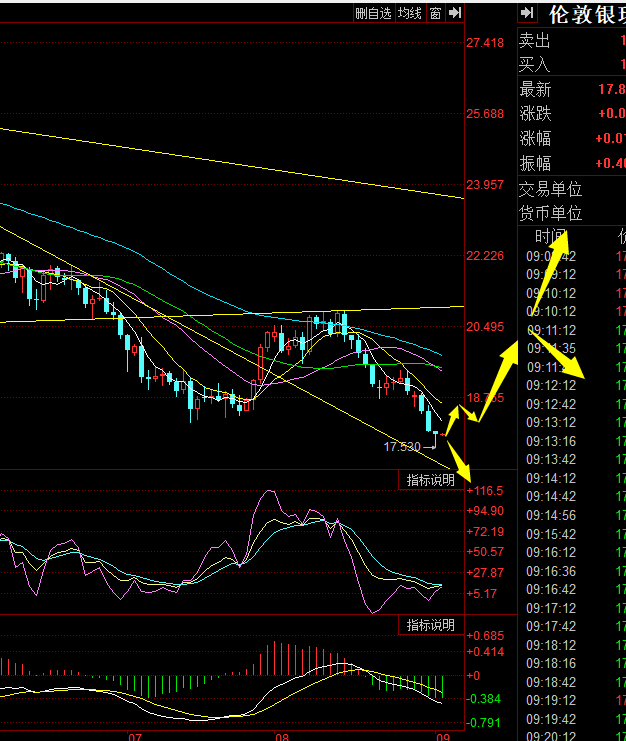
Task: Click the +27.87 indicator axis label
Action: [x=485, y=573]
